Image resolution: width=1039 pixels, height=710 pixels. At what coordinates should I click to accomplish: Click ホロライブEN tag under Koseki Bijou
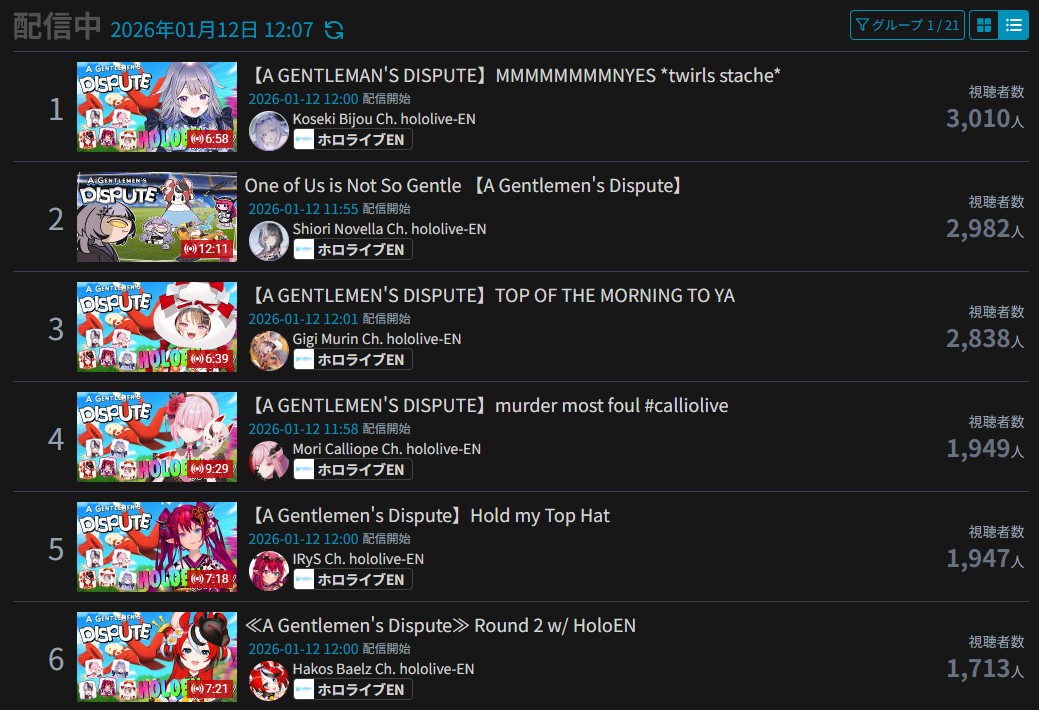click(353, 139)
